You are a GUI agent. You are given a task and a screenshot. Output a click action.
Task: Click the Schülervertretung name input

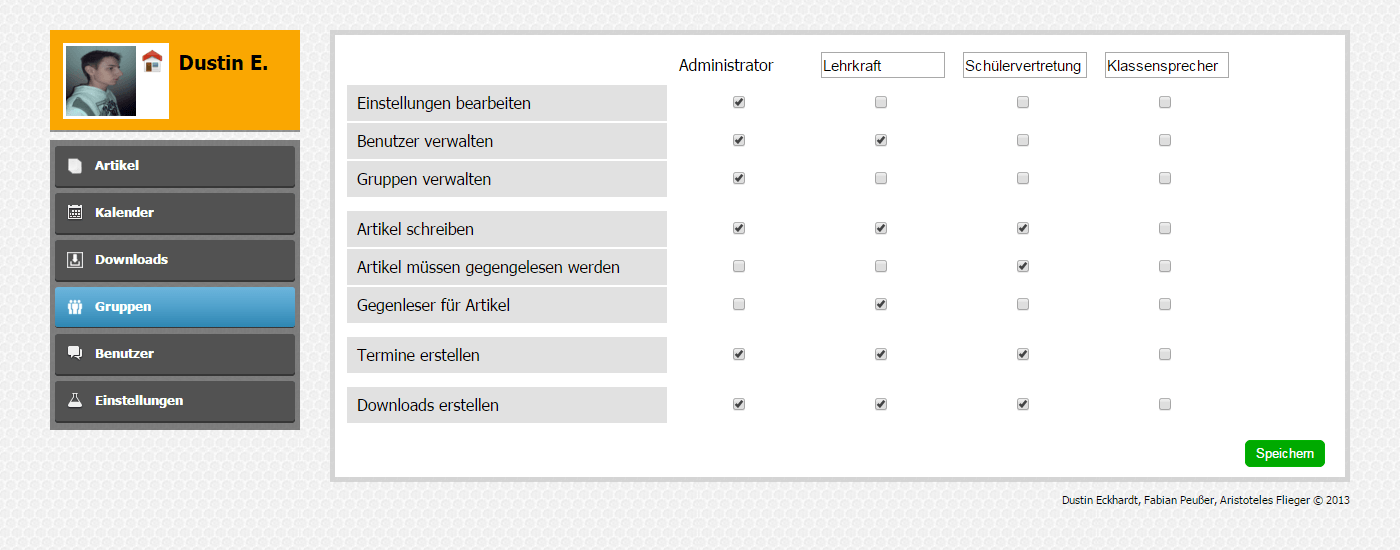(1025, 65)
